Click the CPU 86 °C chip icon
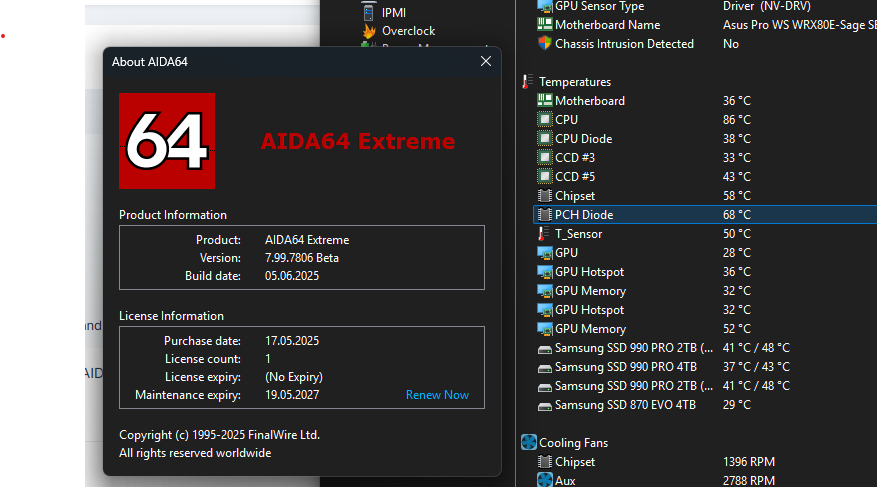This screenshot has height=487, width=877. point(544,120)
